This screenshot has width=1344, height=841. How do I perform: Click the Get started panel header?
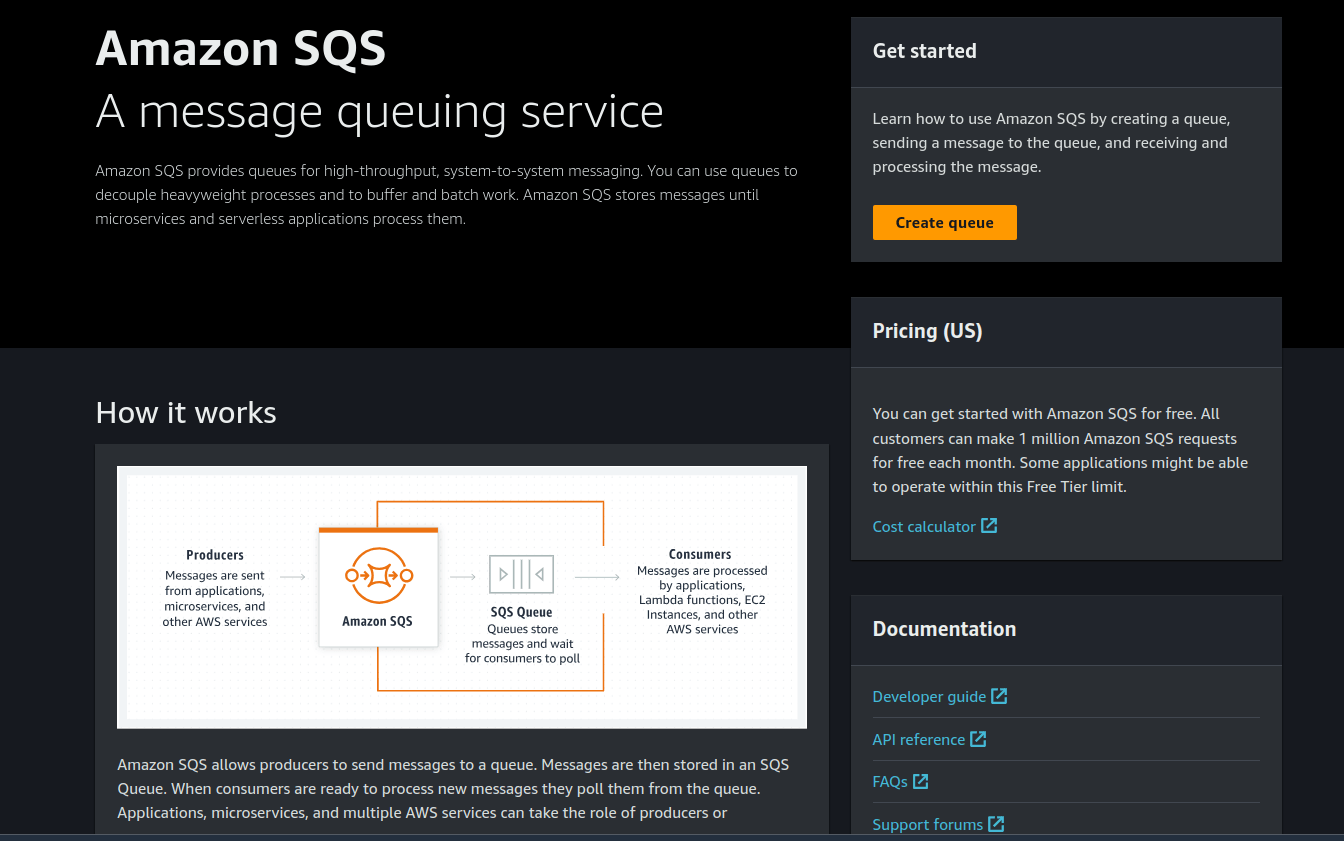924,50
